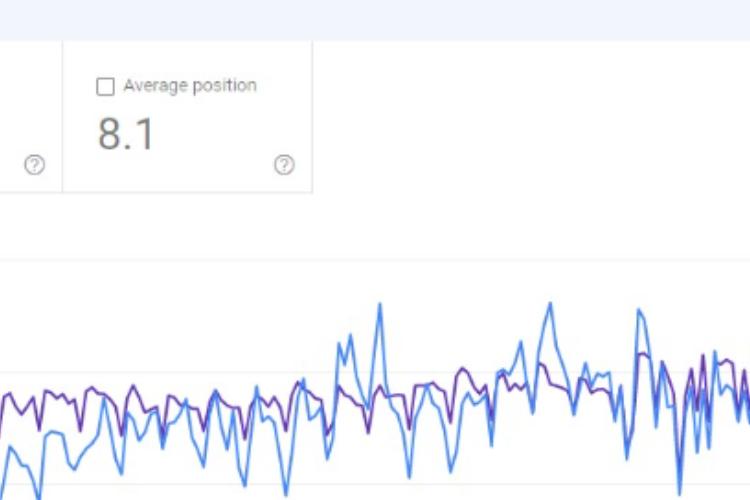Click the twin blue peaks just before the tallest central spike
Viewport: 750px width, 500px height.
(345, 340)
